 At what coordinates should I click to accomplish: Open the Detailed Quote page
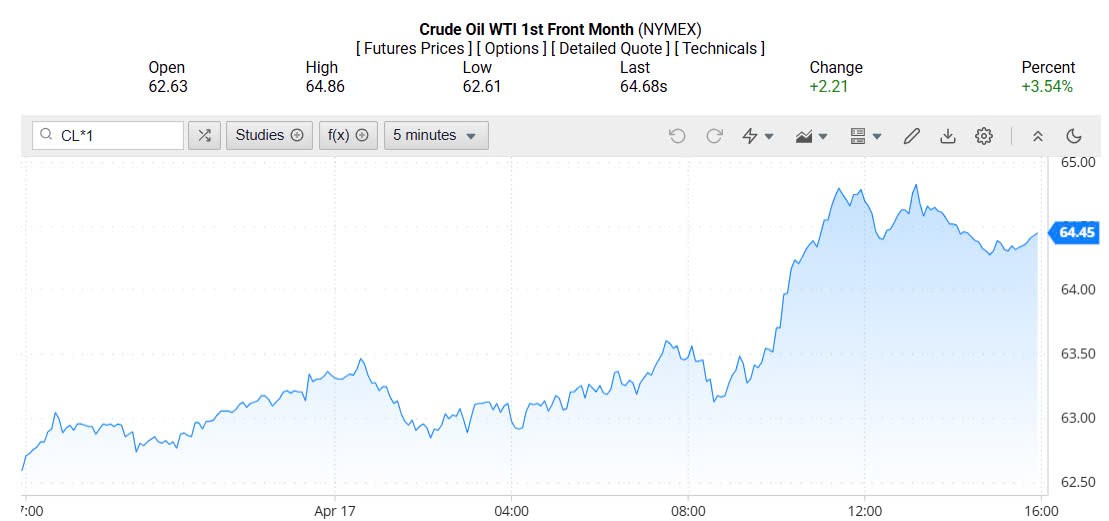pos(610,48)
